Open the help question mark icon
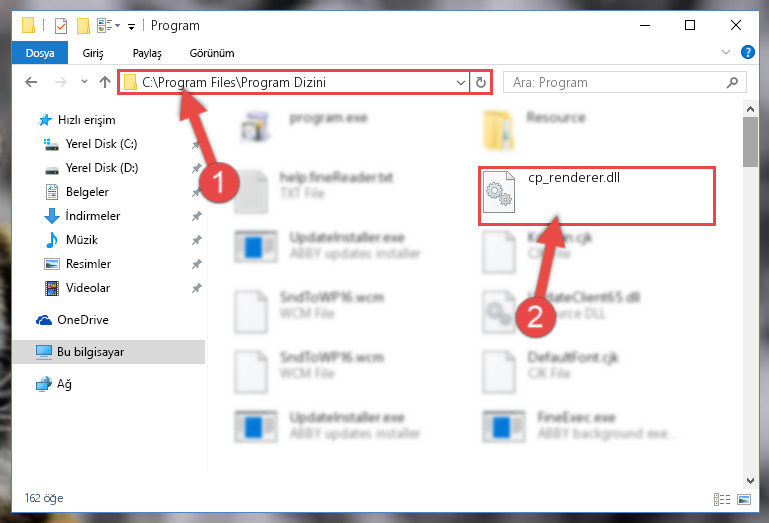This screenshot has height=523, width=769. 747,52
